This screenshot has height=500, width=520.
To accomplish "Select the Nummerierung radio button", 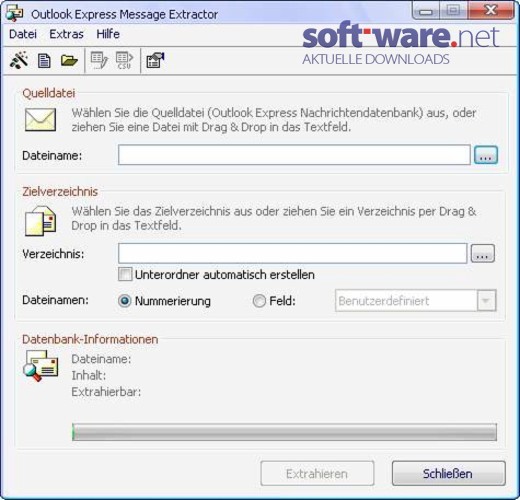I will [x=125, y=301].
